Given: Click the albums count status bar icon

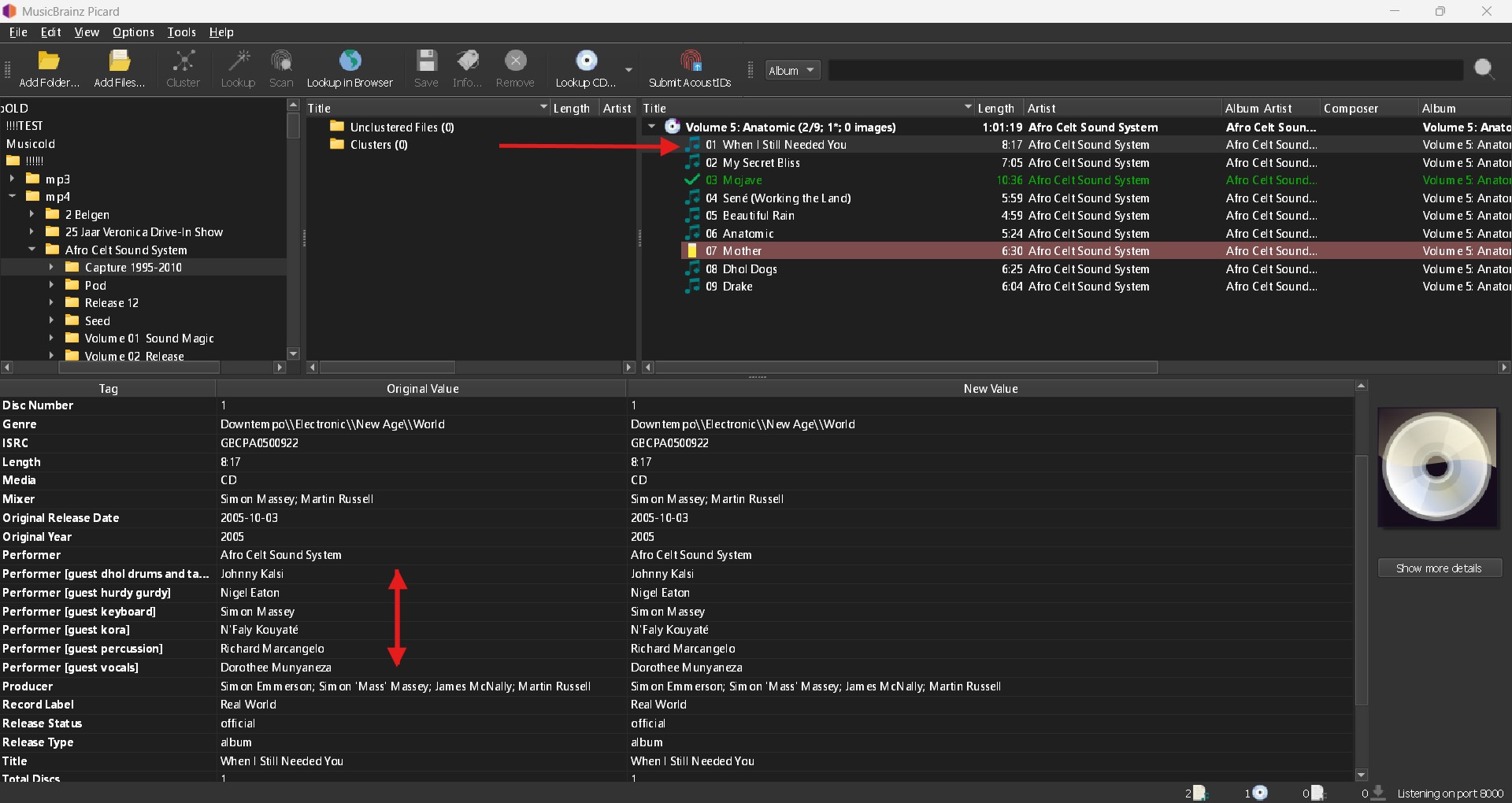Looking at the screenshot, I should click(1260, 793).
